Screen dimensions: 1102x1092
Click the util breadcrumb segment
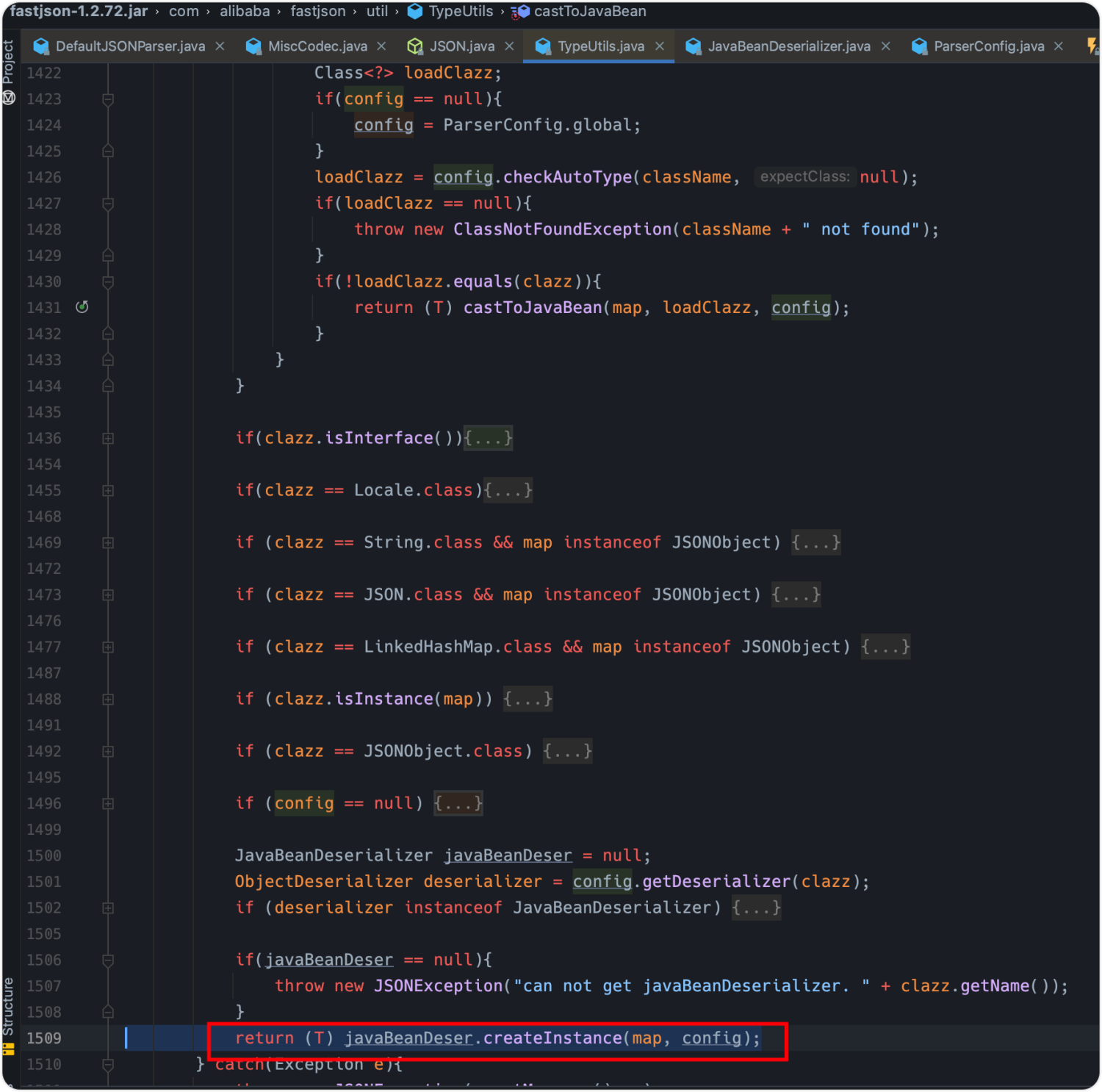pyautogui.click(x=377, y=11)
